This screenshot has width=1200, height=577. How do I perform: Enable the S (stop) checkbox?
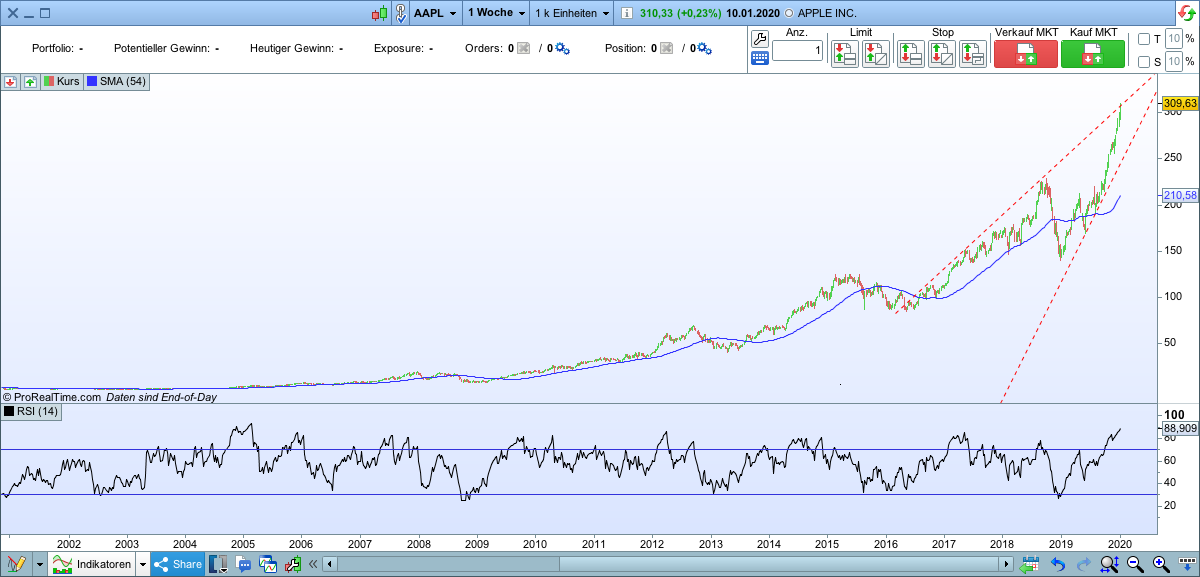pyautogui.click(x=1144, y=62)
